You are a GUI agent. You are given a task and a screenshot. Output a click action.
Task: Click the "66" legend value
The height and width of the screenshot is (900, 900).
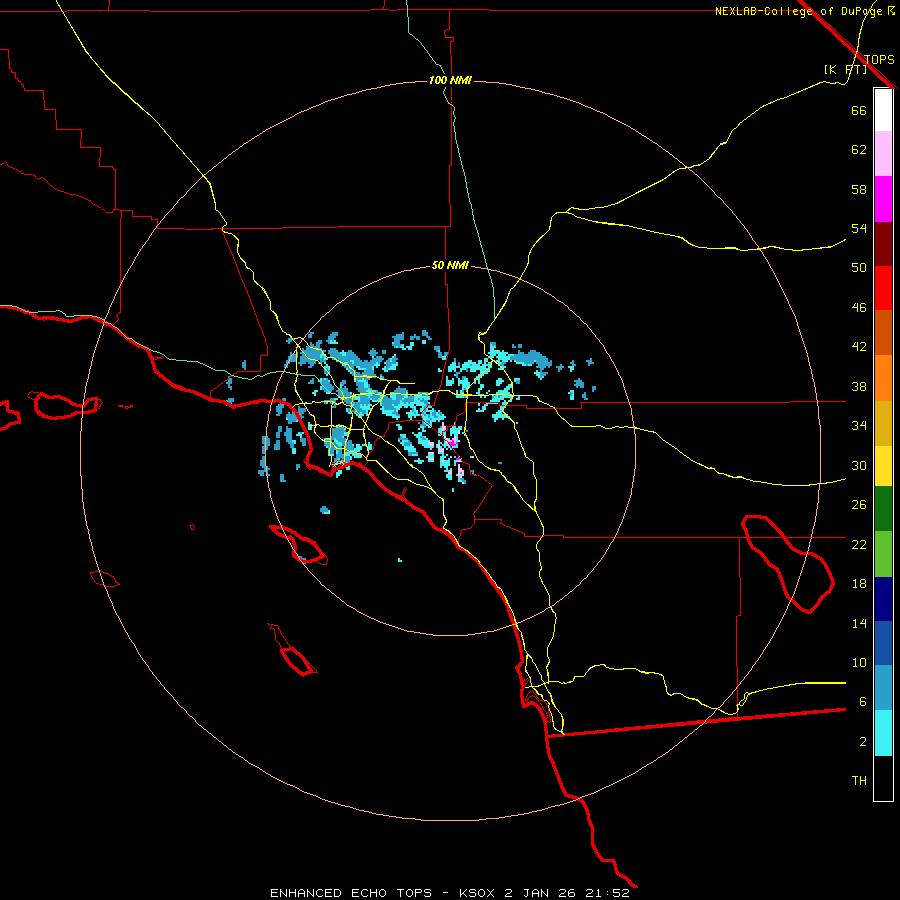(x=859, y=111)
